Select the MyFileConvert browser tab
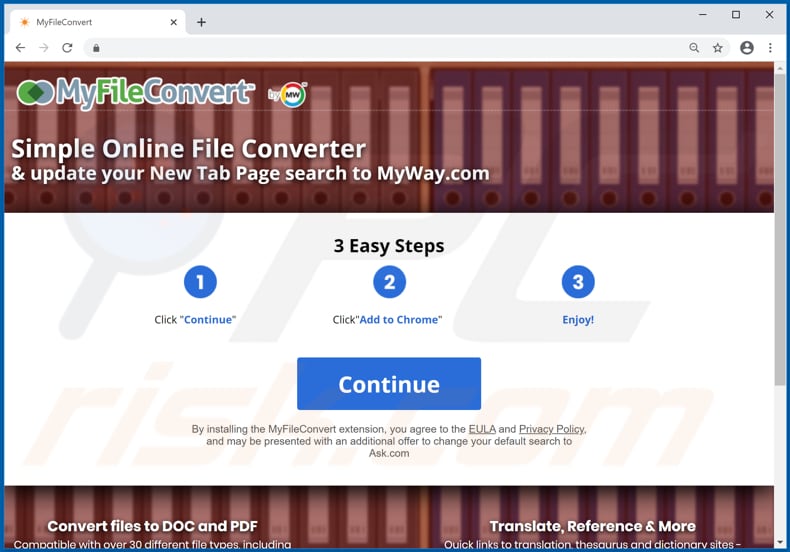Screen dimensions: 790x552 pos(98,22)
